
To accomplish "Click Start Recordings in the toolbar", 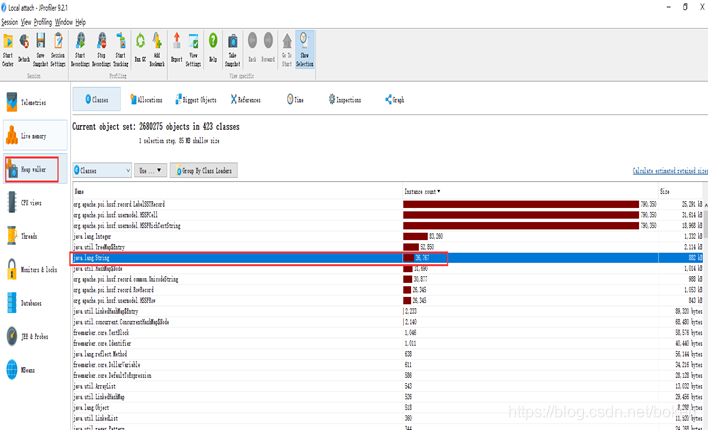I will 80,50.
